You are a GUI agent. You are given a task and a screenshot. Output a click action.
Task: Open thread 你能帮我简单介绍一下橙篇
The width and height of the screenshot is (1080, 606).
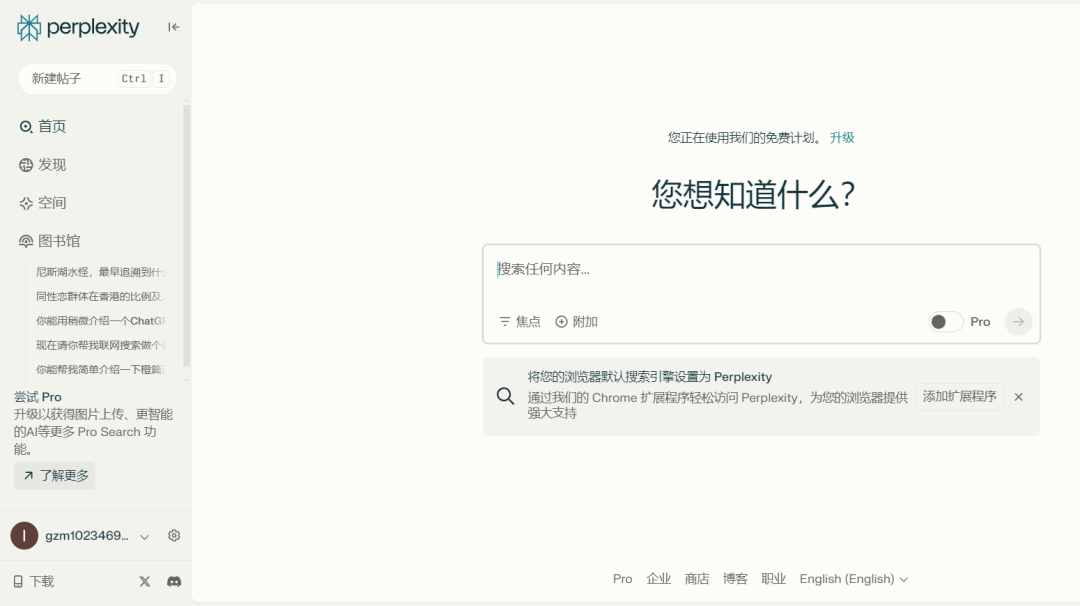pos(101,369)
